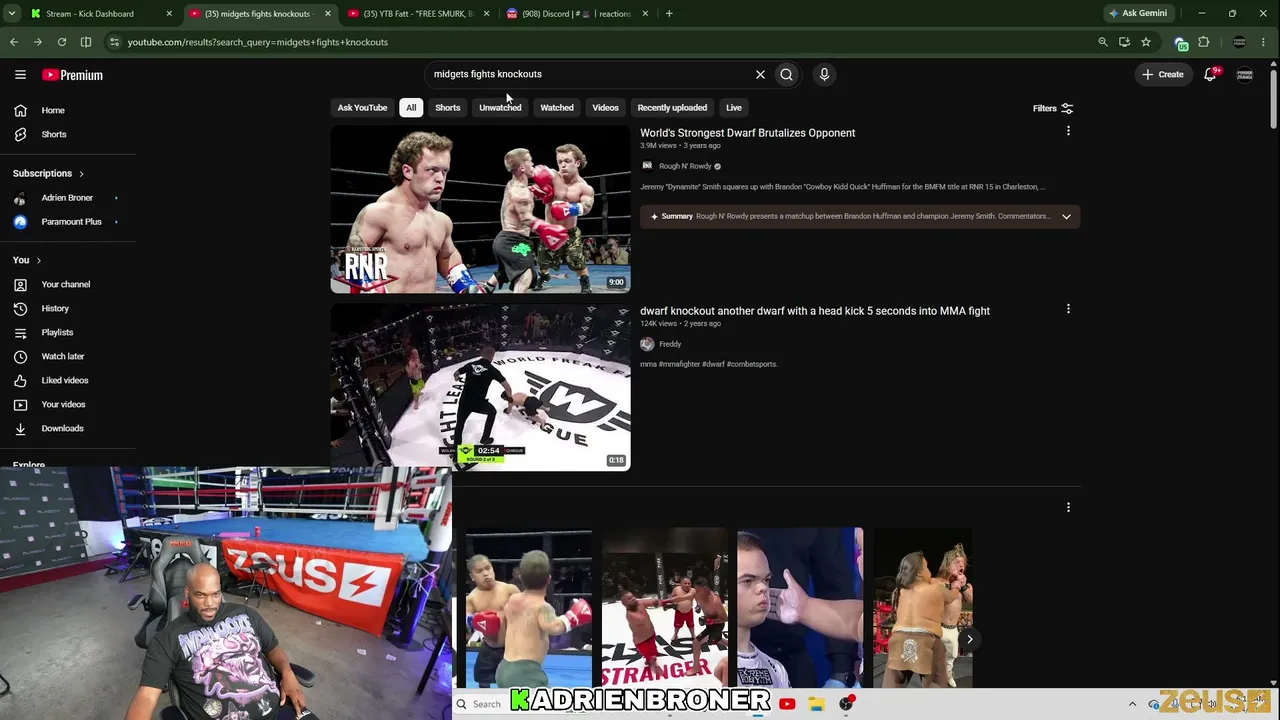Open more options for the Shorts shelf

point(1068,507)
